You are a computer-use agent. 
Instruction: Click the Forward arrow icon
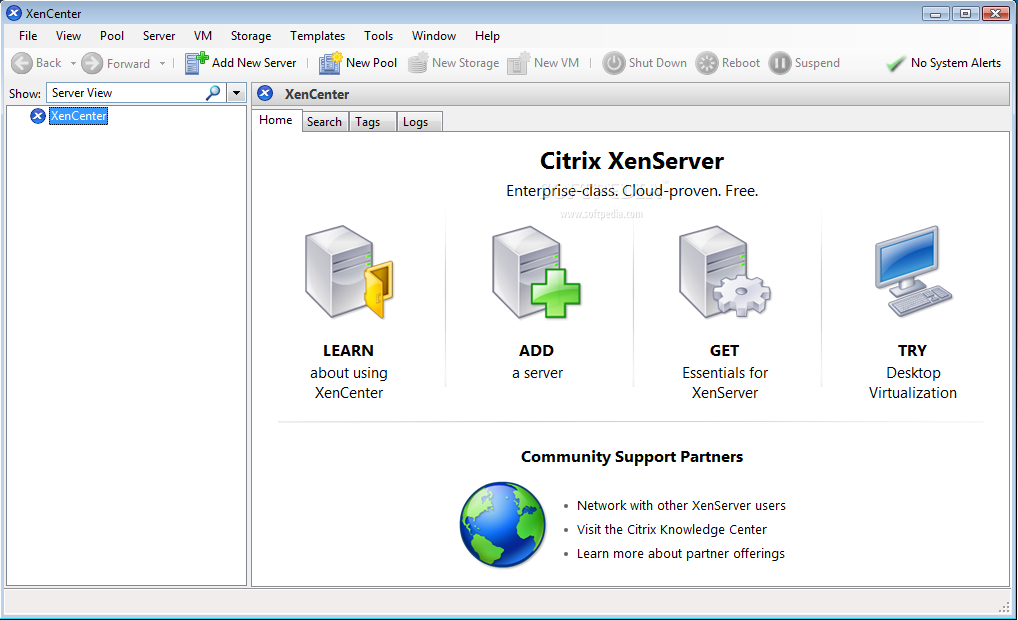(x=92, y=63)
